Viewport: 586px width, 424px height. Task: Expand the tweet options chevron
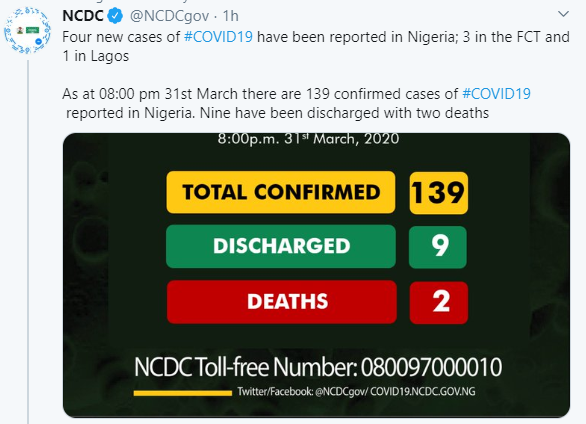[563, 14]
